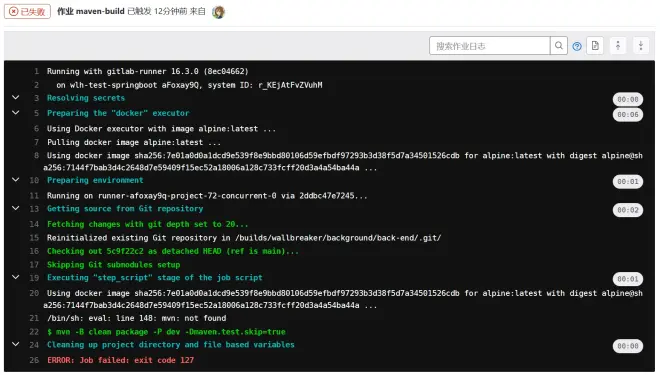Click "/bin/sh: eval: line 148: mvn: not found"

(x=136, y=318)
